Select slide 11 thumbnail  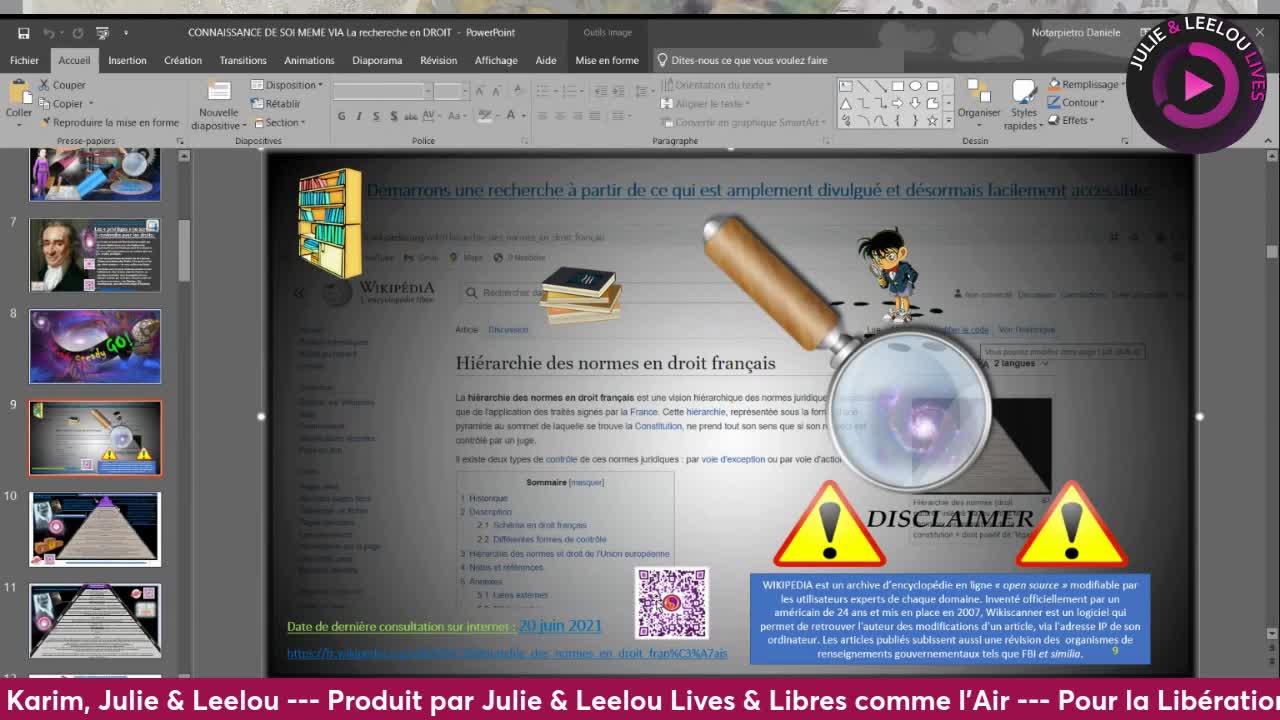(x=95, y=620)
